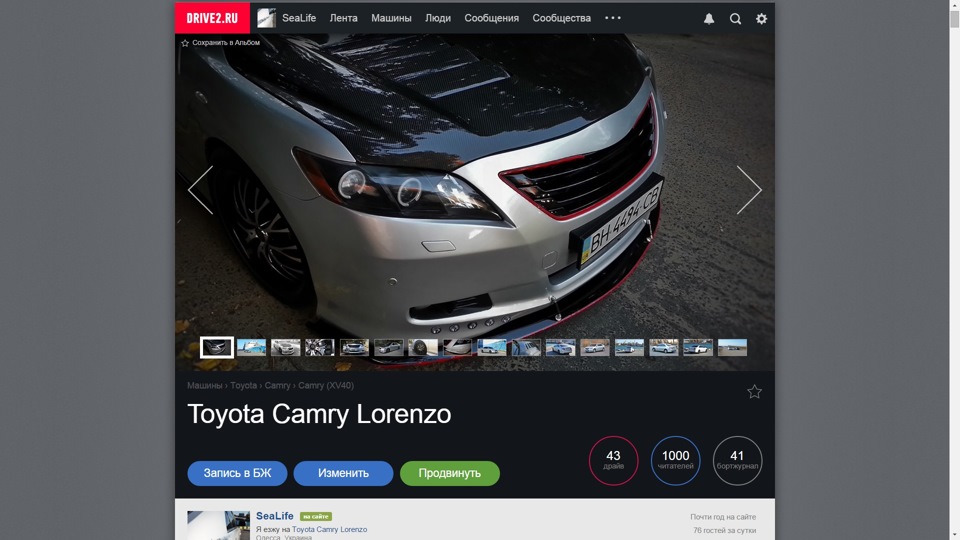The height and width of the screenshot is (540, 960).
Task: Select the fifth gallery thumbnail
Action: 354,348
